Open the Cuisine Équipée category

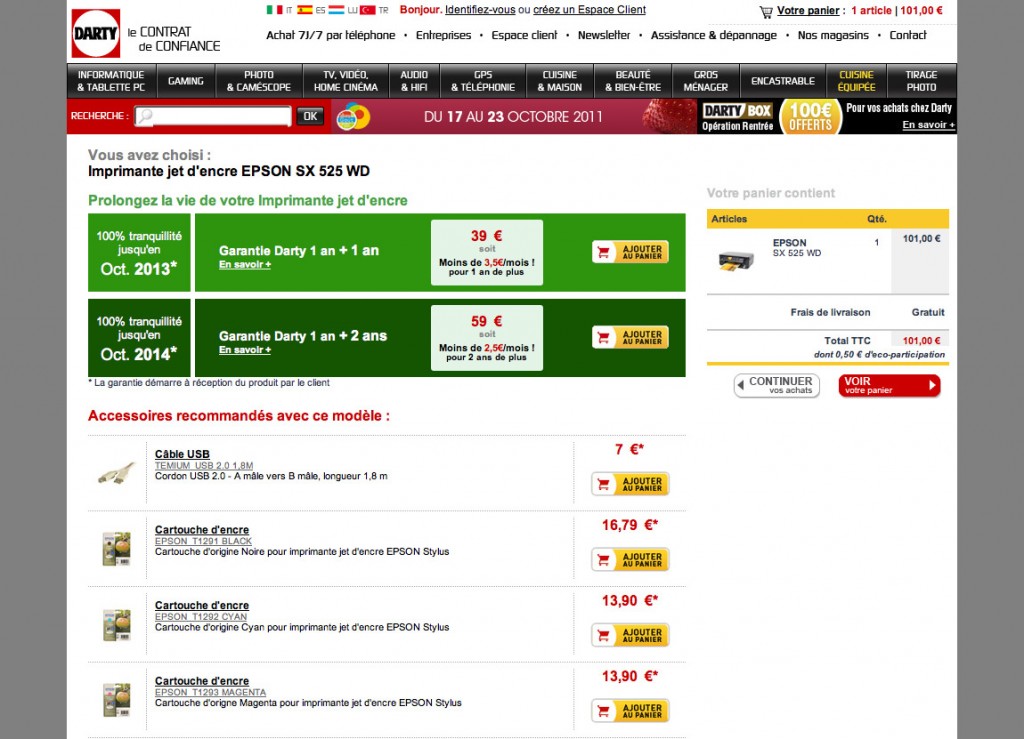pyautogui.click(x=856, y=81)
